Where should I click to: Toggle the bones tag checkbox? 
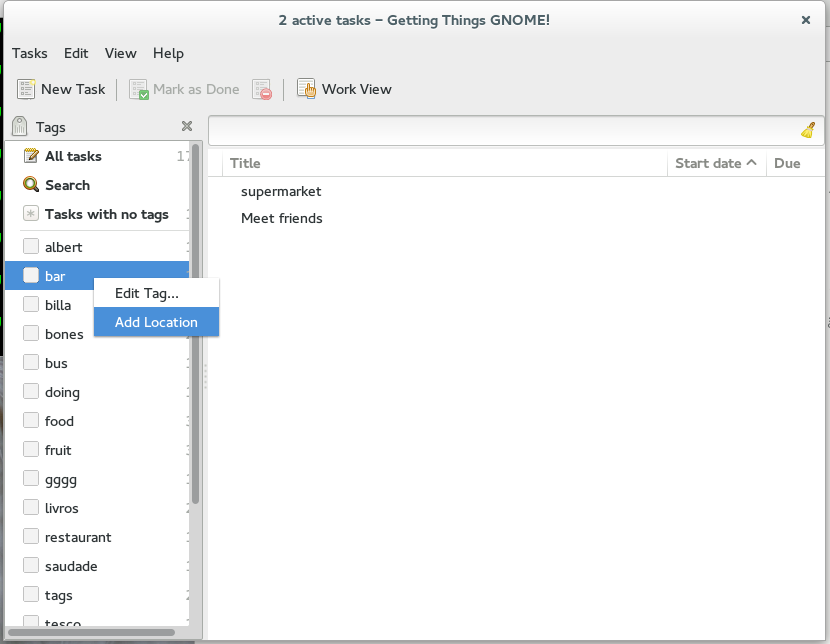[x=31, y=333]
